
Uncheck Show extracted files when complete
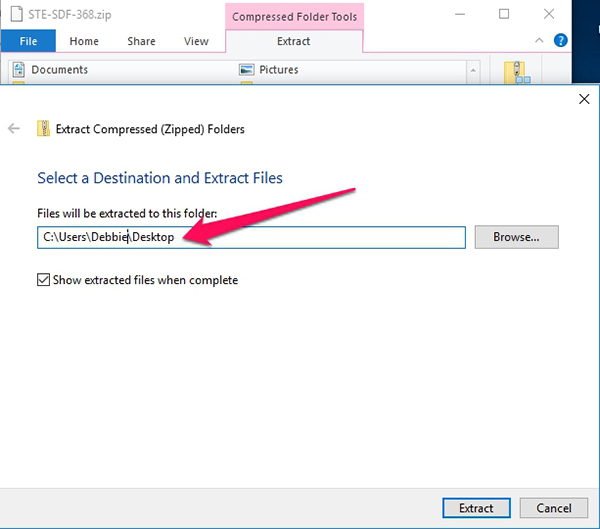(x=43, y=280)
